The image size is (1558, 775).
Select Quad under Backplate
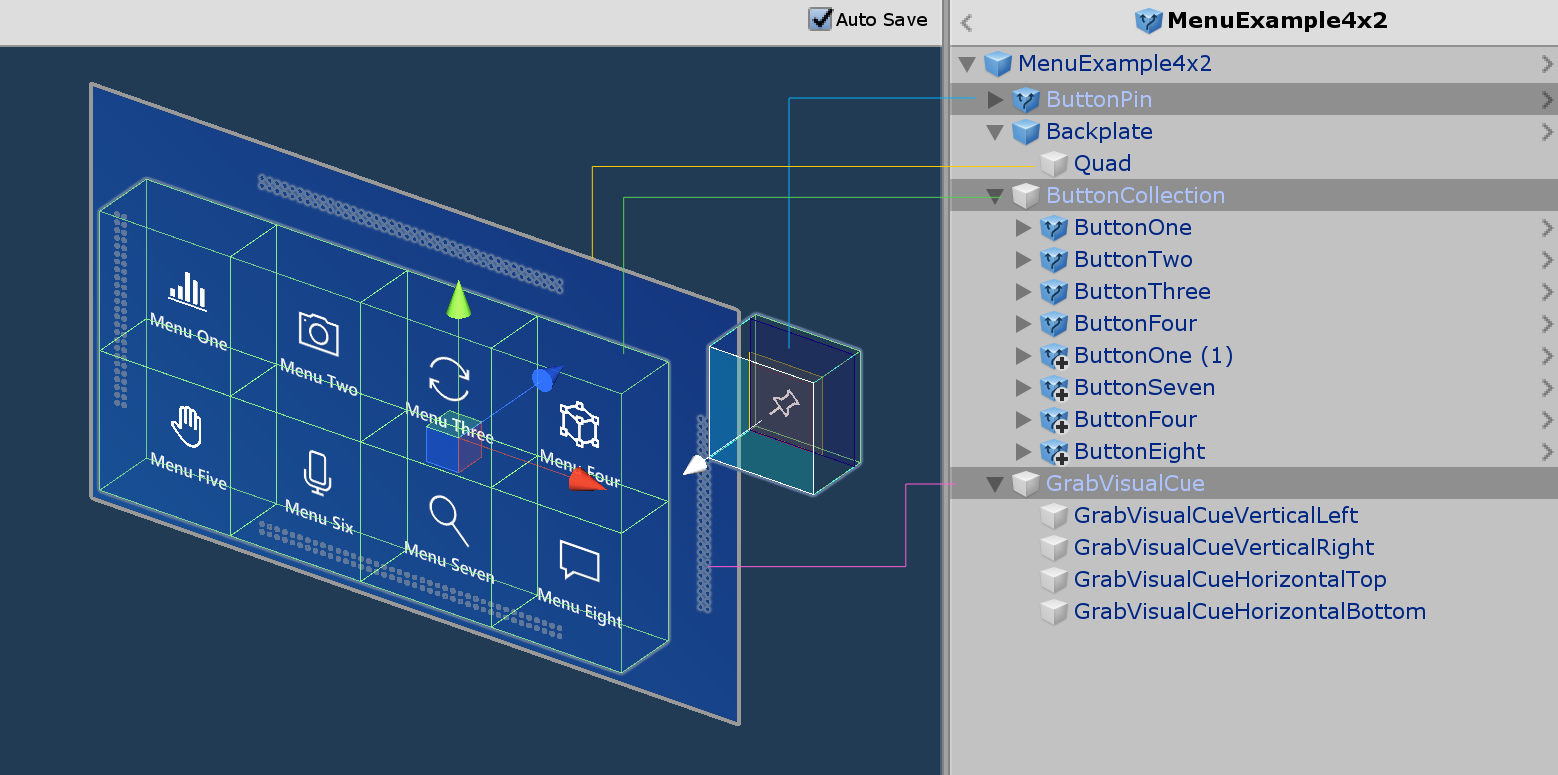tap(1101, 163)
